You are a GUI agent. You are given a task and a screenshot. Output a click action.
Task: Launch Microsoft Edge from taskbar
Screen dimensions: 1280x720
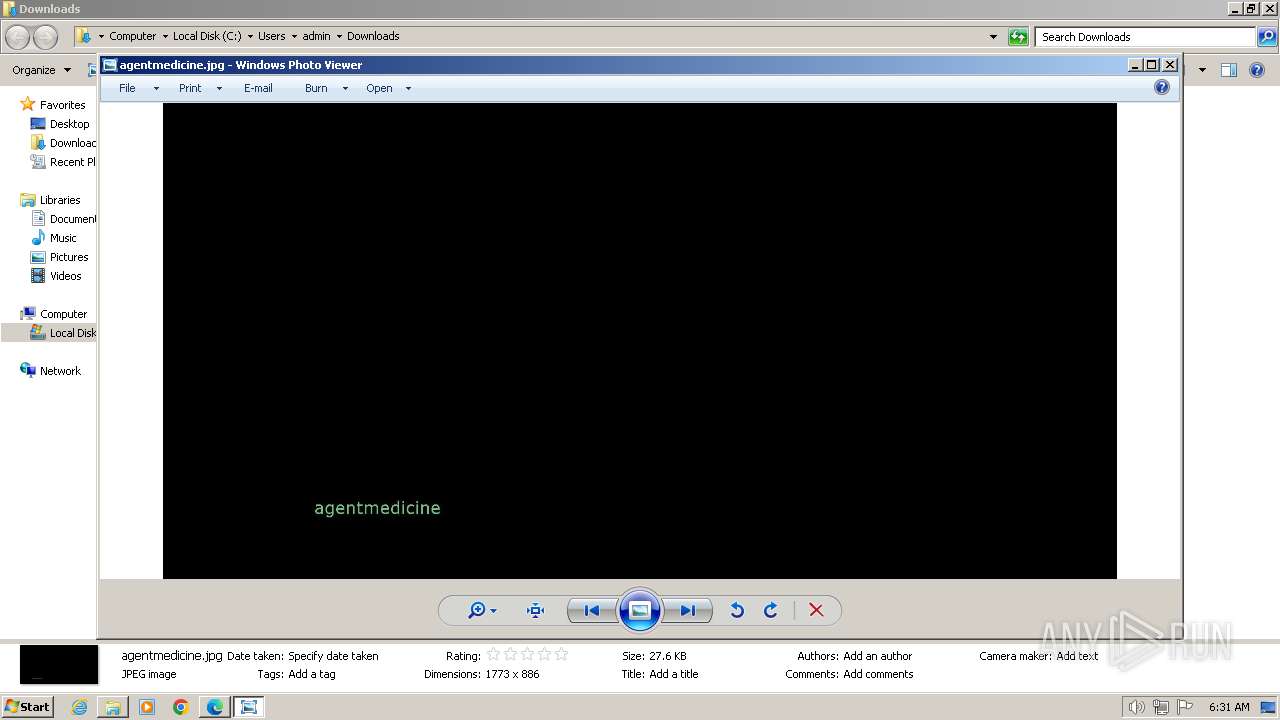[x=215, y=707]
